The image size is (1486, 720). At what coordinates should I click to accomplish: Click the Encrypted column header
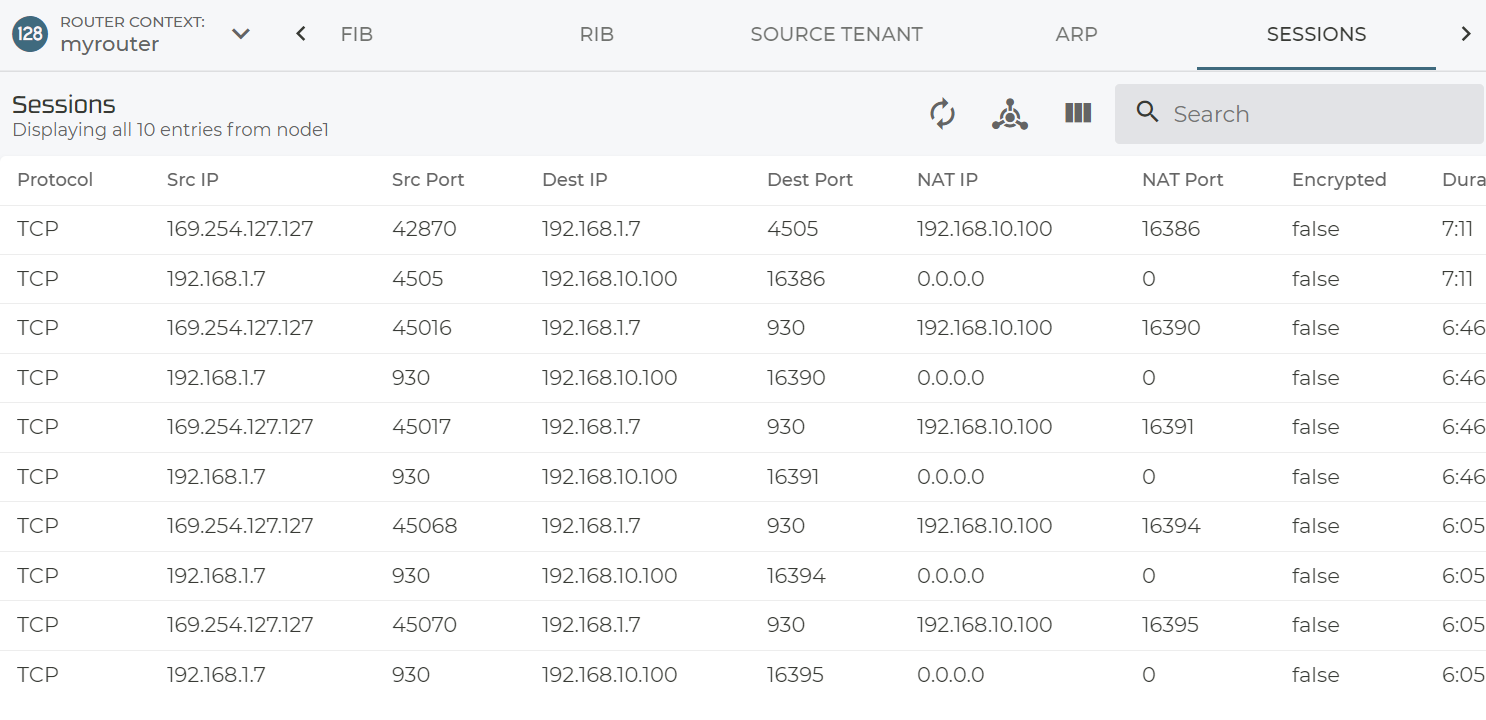(1338, 180)
